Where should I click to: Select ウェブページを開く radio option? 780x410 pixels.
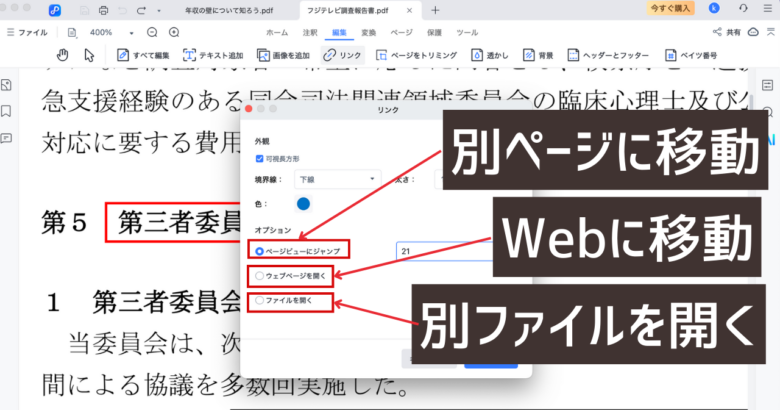pyautogui.click(x=261, y=275)
